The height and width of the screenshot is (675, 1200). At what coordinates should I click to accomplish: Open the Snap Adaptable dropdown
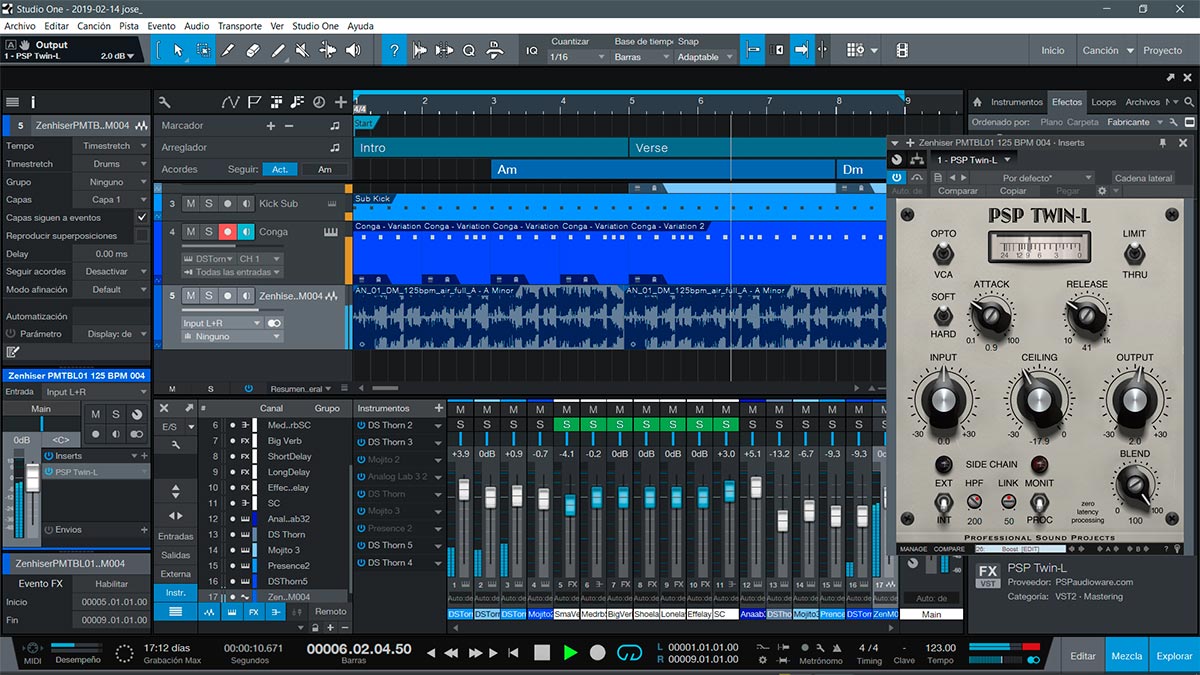(x=704, y=57)
